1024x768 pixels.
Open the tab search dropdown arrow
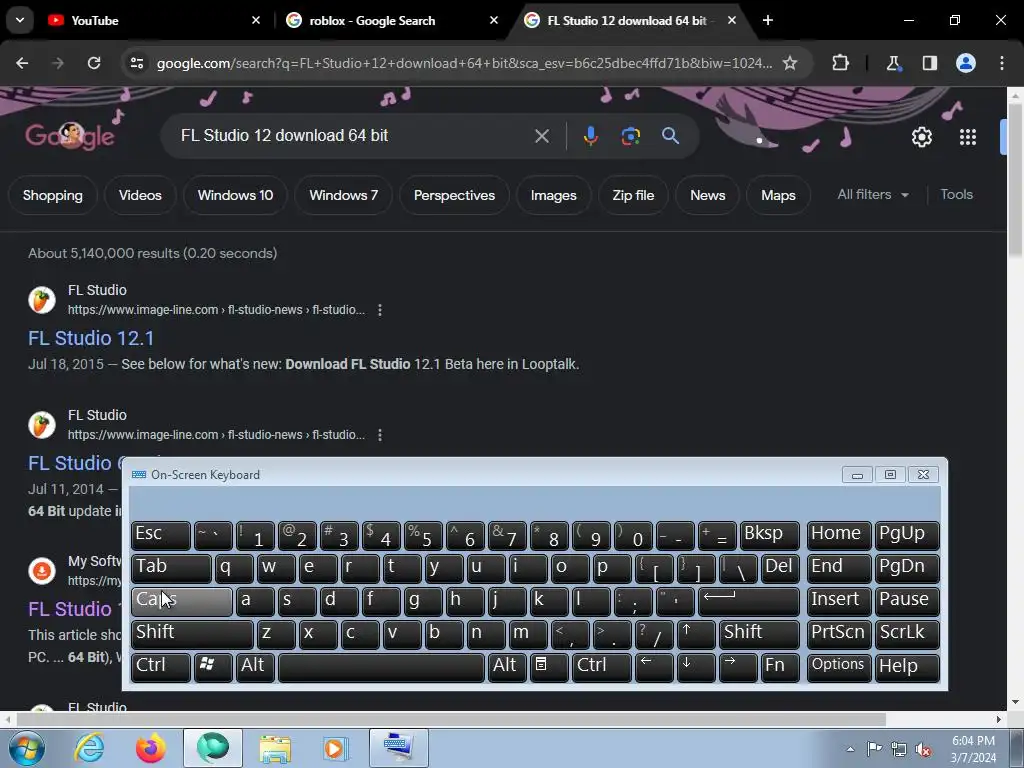[x=20, y=20]
